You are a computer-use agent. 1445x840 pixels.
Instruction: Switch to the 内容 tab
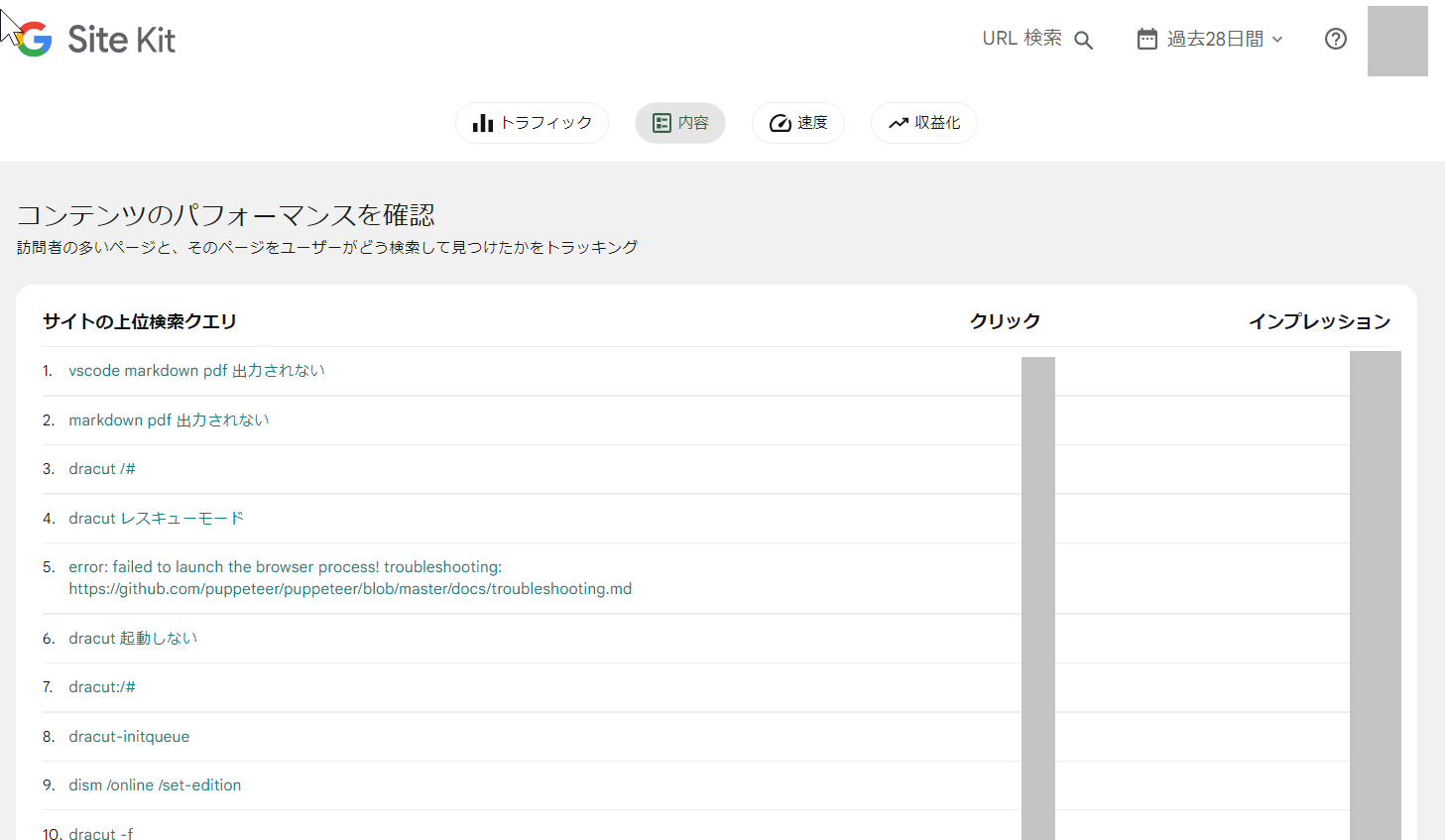pyautogui.click(x=680, y=123)
